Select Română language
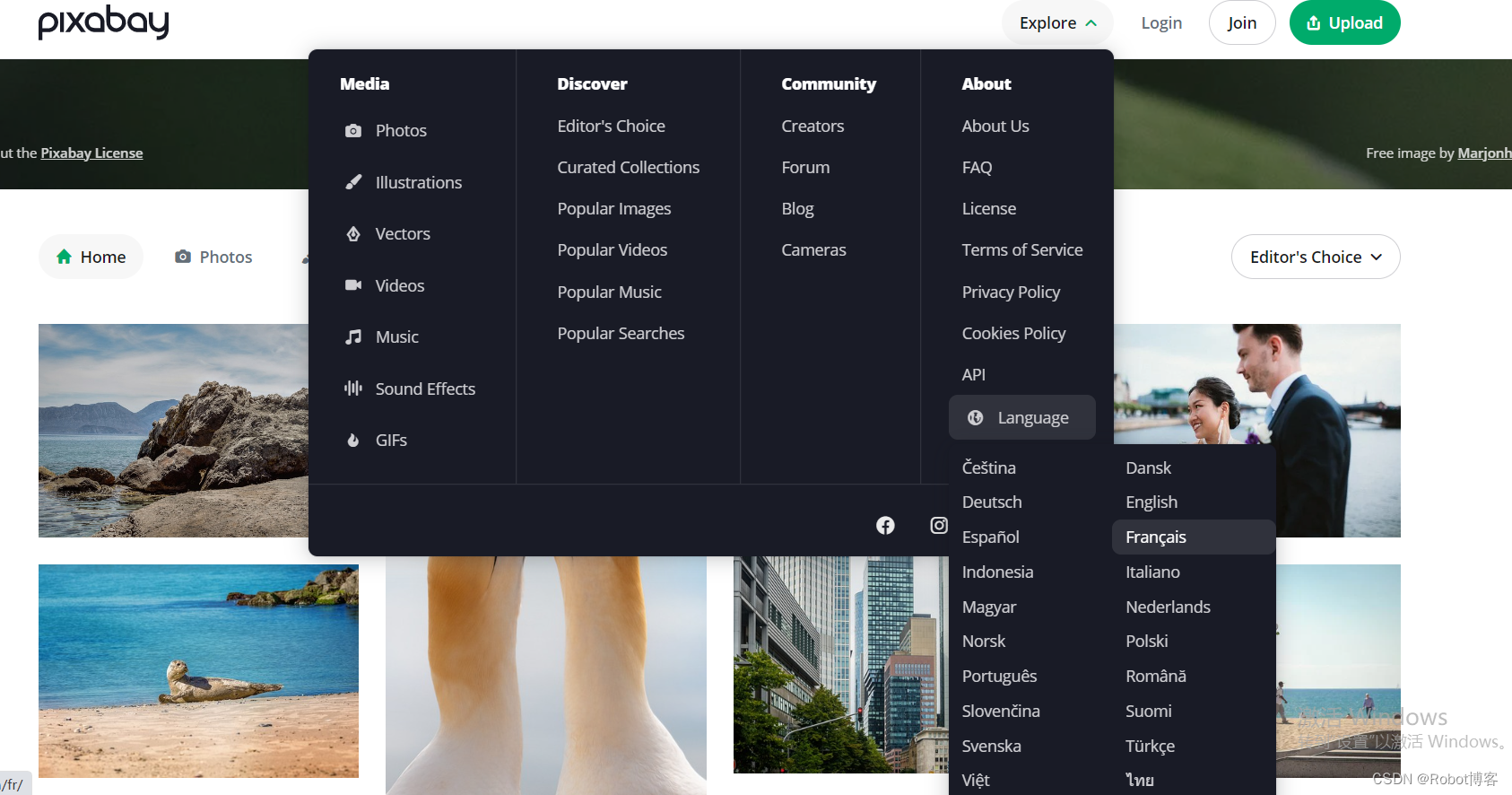Image resolution: width=1512 pixels, height=795 pixels. pyautogui.click(x=1156, y=677)
